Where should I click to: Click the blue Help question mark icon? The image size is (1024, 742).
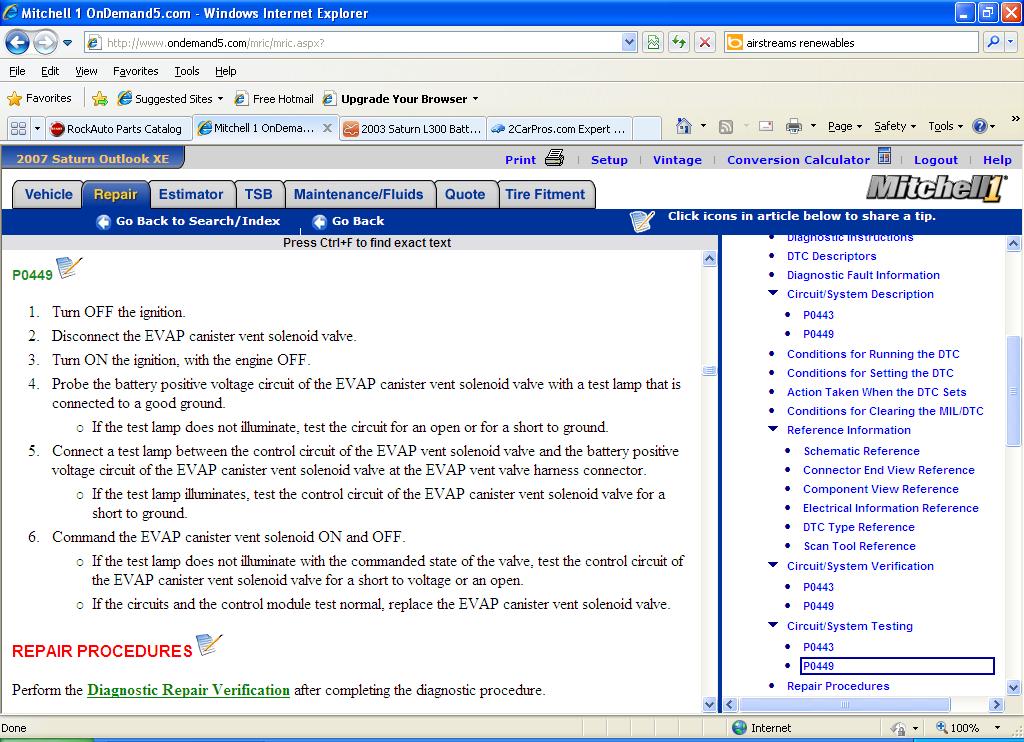(x=980, y=126)
